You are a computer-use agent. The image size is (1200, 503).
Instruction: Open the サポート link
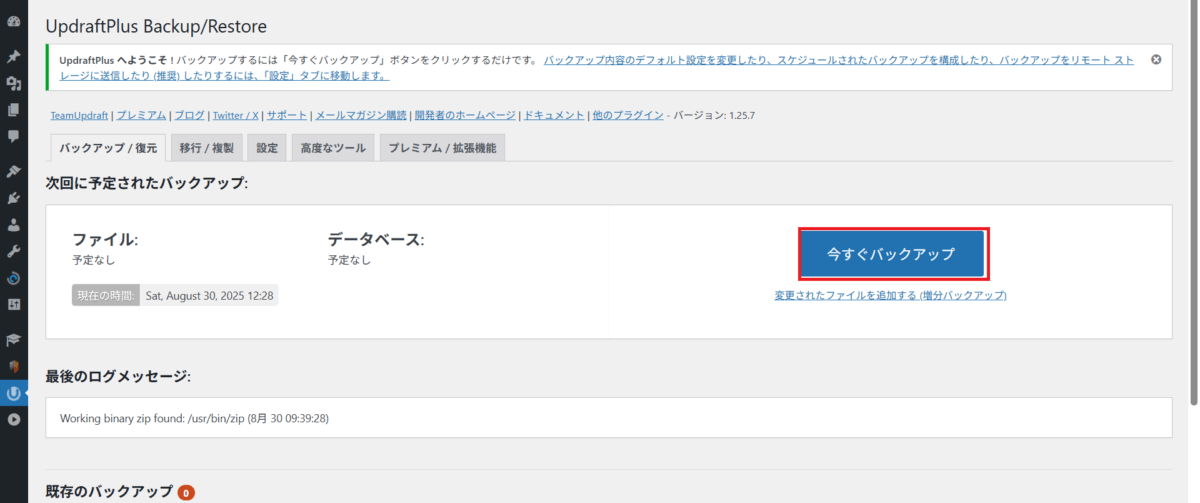point(287,115)
